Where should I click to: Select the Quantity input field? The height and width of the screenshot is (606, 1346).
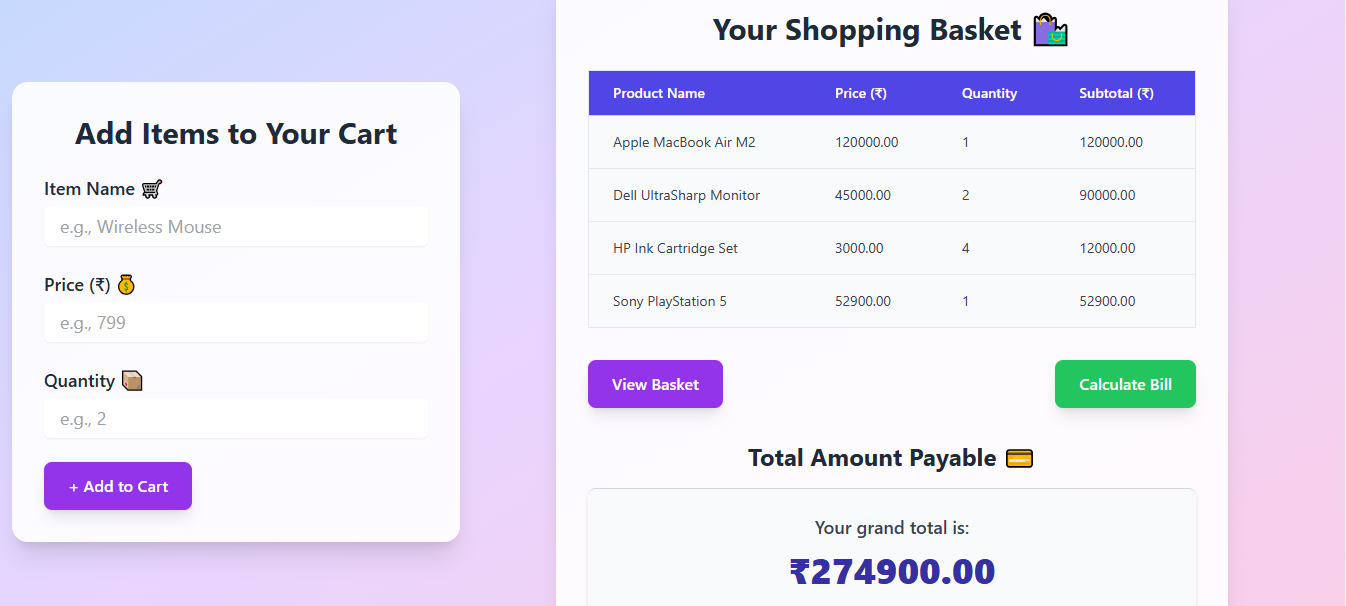click(236, 419)
